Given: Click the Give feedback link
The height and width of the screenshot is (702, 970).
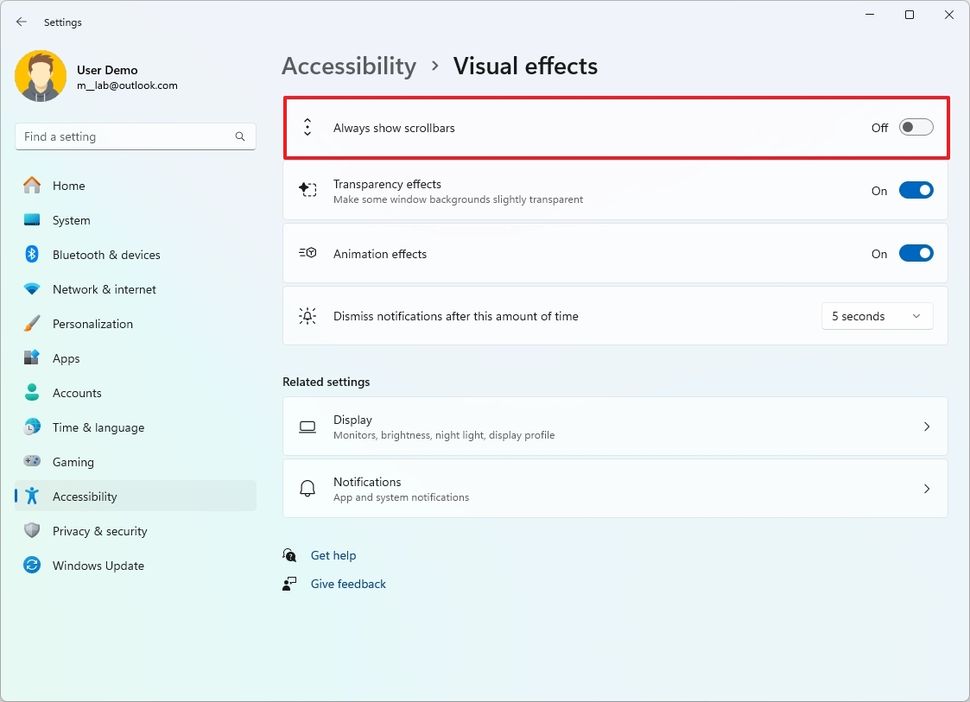Looking at the screenshot, I should tap(348, 583).
